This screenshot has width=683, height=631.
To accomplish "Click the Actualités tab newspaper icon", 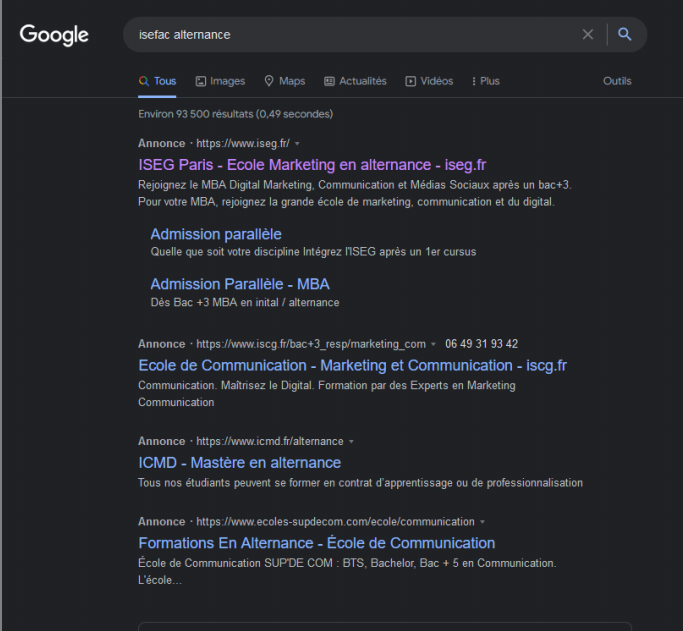I will click(x=329, y=81).
